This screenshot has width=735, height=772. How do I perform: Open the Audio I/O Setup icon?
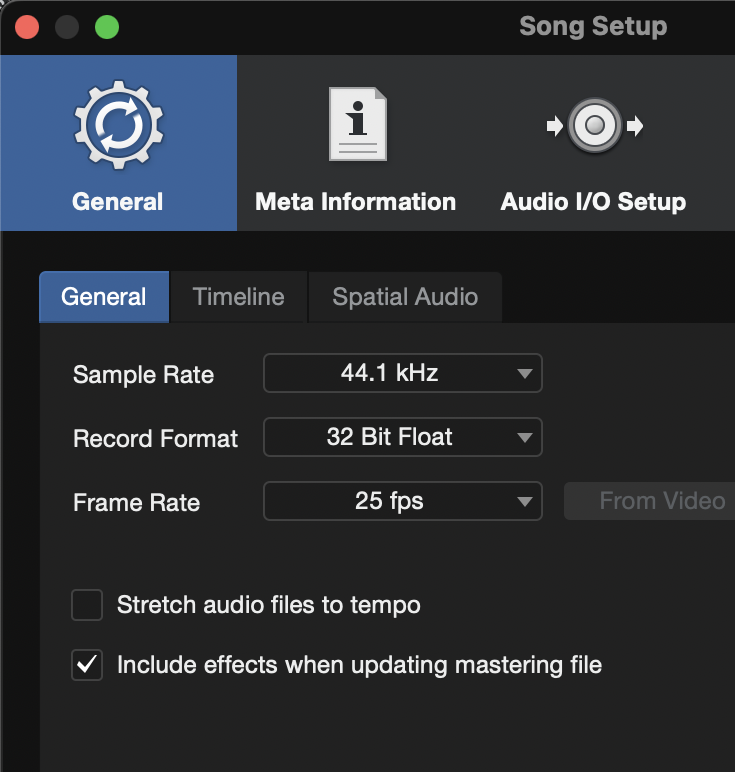595,126
